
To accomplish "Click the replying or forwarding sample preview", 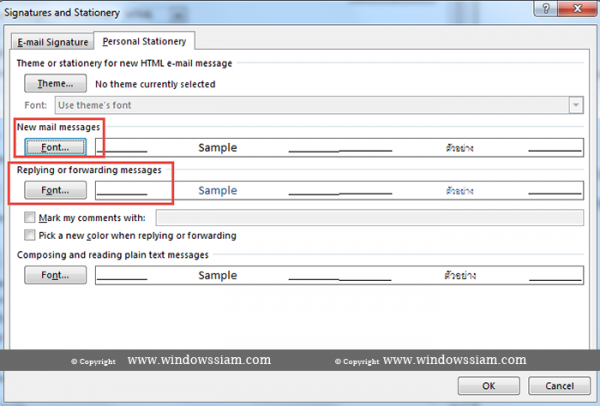I will click(x=339, y=191).
